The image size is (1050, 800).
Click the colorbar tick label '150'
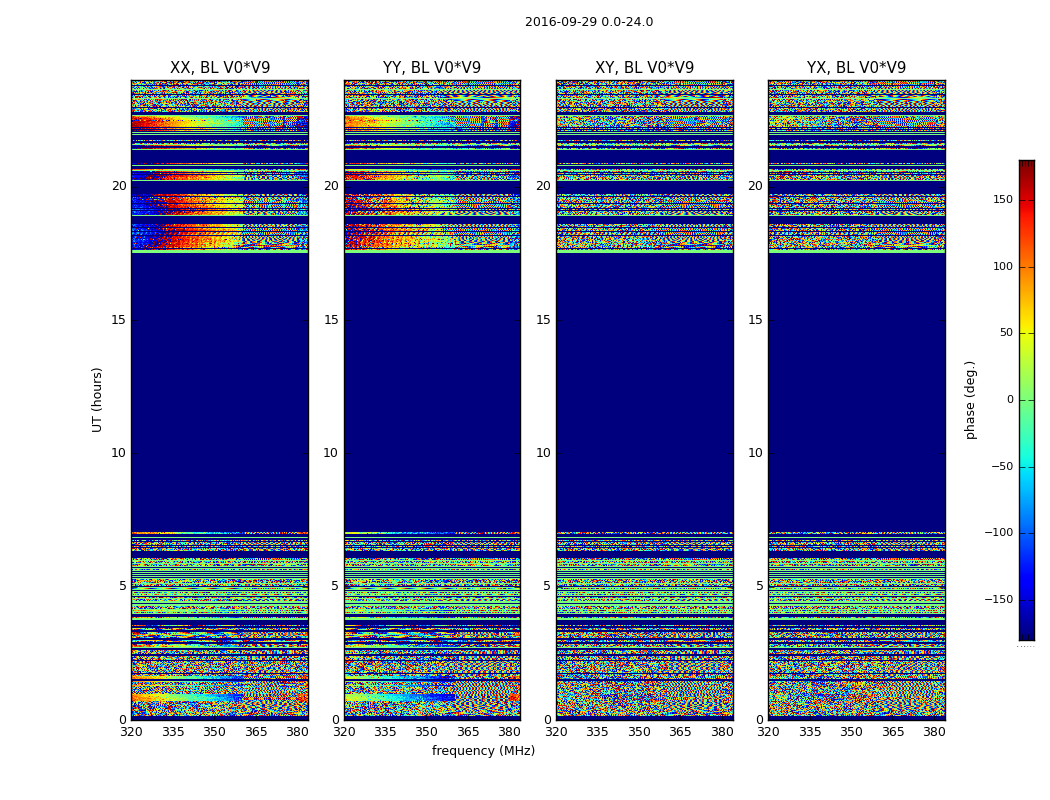pyautogui.click(x=1002, y=200)
